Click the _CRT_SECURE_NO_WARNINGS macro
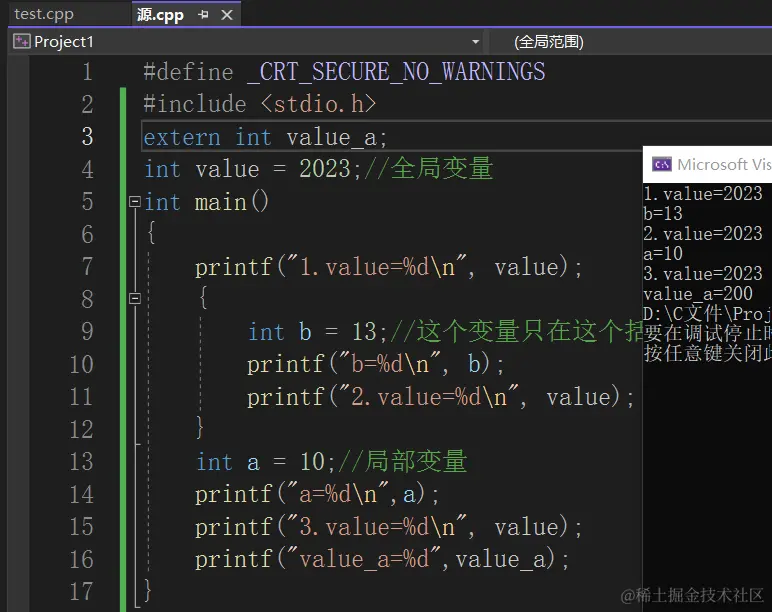 click(x=396, y=72)
